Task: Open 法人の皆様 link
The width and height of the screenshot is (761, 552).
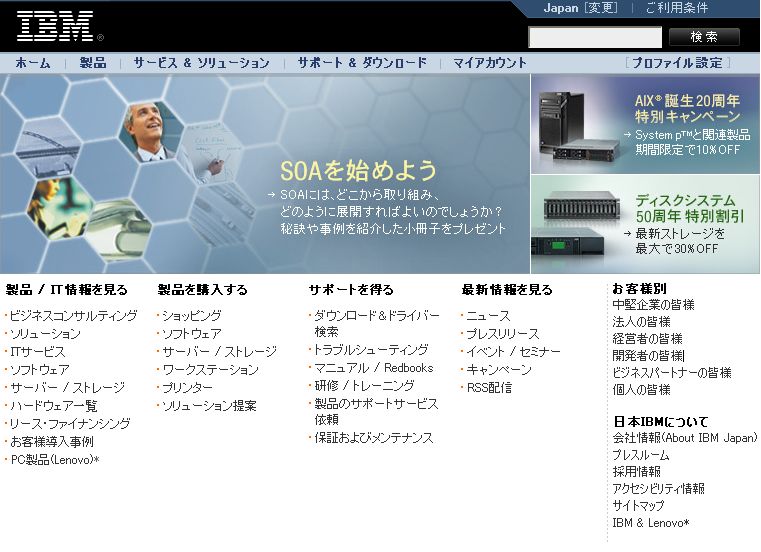Action: click(x=641, y=322)
